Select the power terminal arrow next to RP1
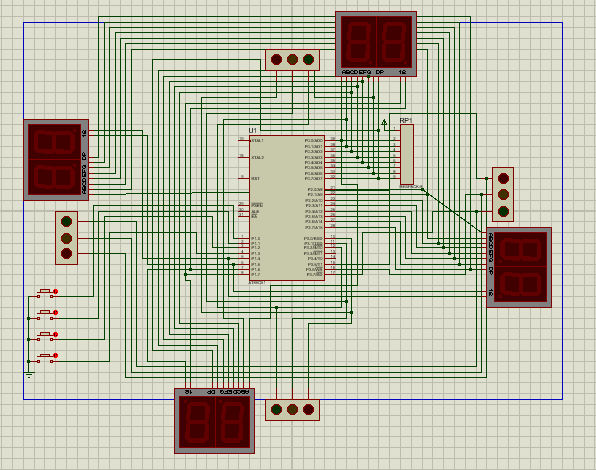Screen dimensions: 596x470 pos(384,123)
